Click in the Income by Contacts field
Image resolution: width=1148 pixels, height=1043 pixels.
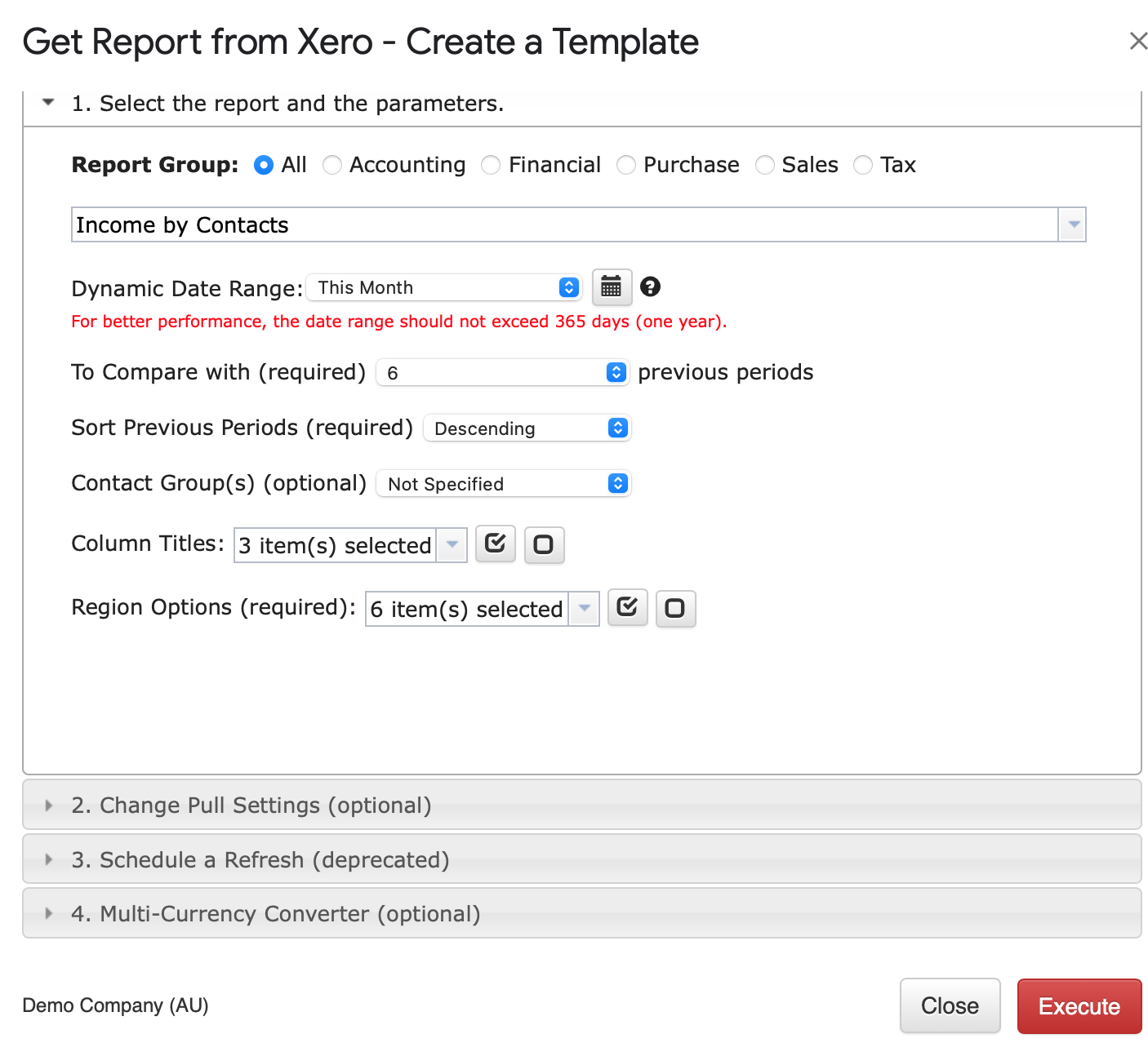point(565,224)
